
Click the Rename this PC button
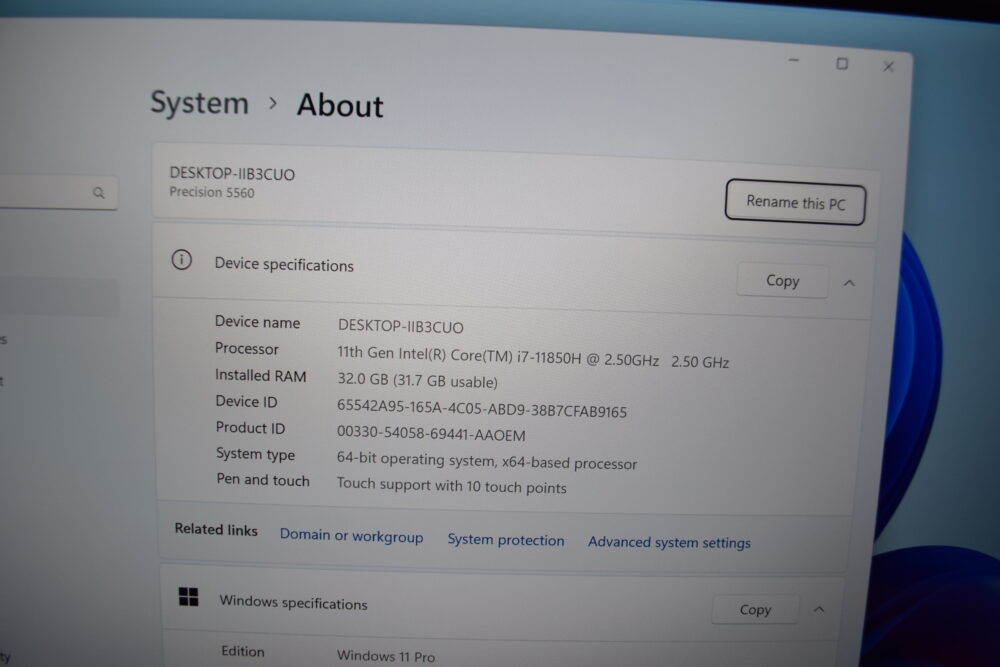pyautogui.click(x=795, y=203)
